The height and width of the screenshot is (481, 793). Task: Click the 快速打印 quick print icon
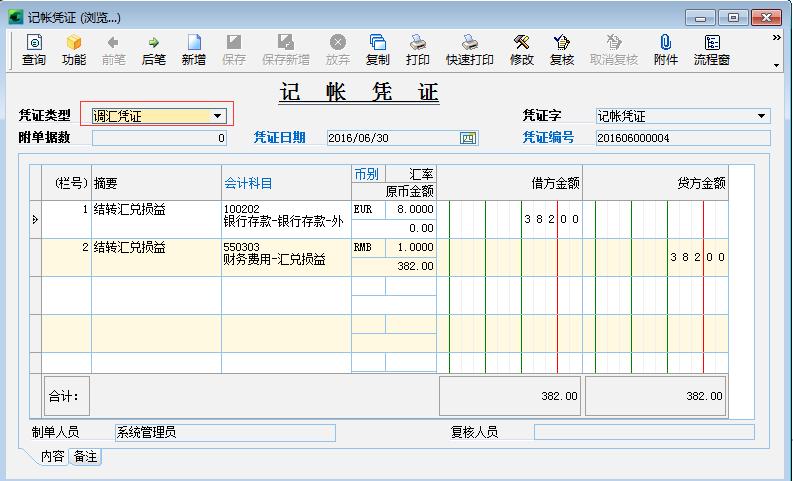coord(470,50)
